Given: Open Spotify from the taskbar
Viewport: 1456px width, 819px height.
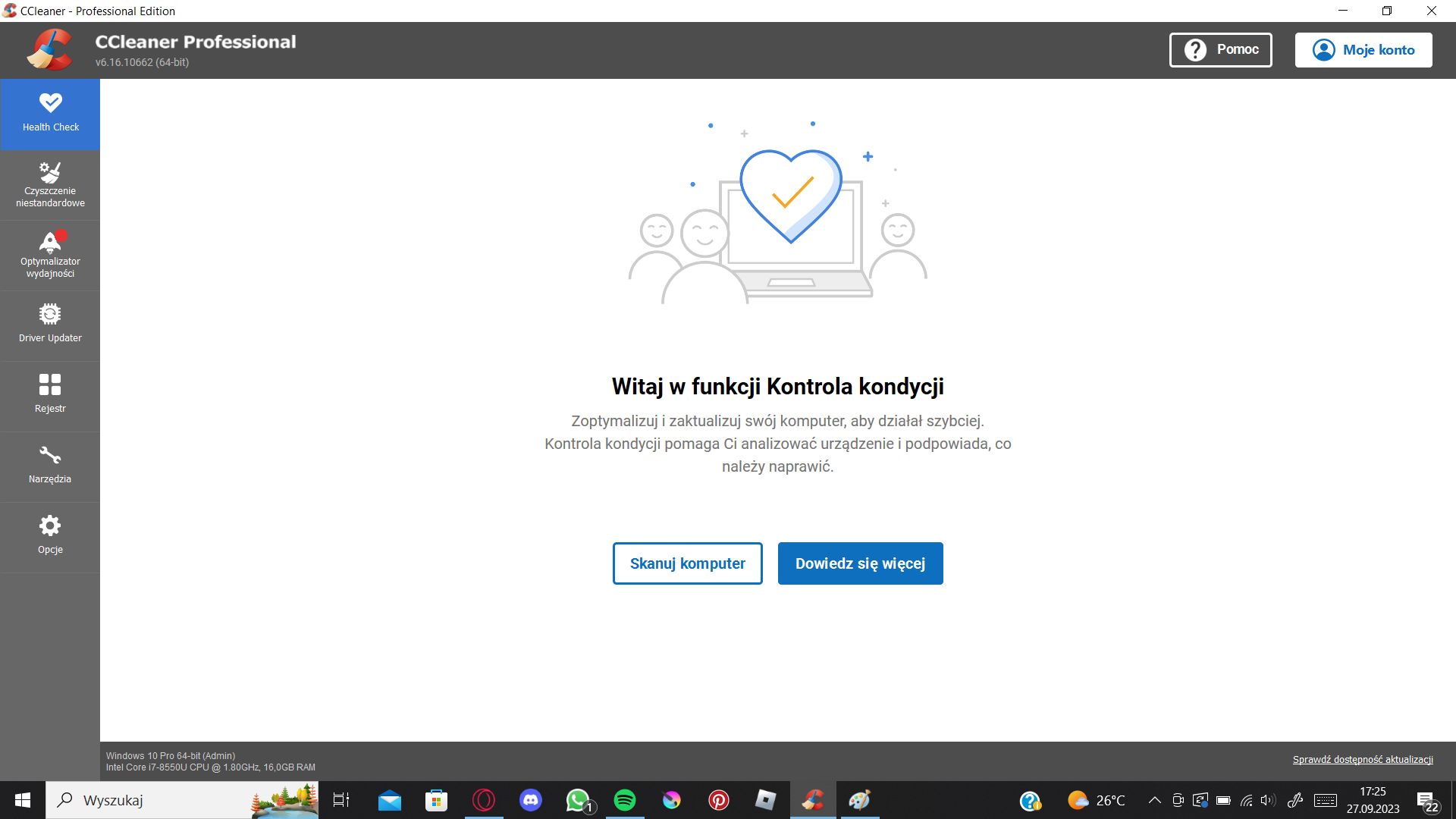Looking at the screenshot, I should 625,800.
